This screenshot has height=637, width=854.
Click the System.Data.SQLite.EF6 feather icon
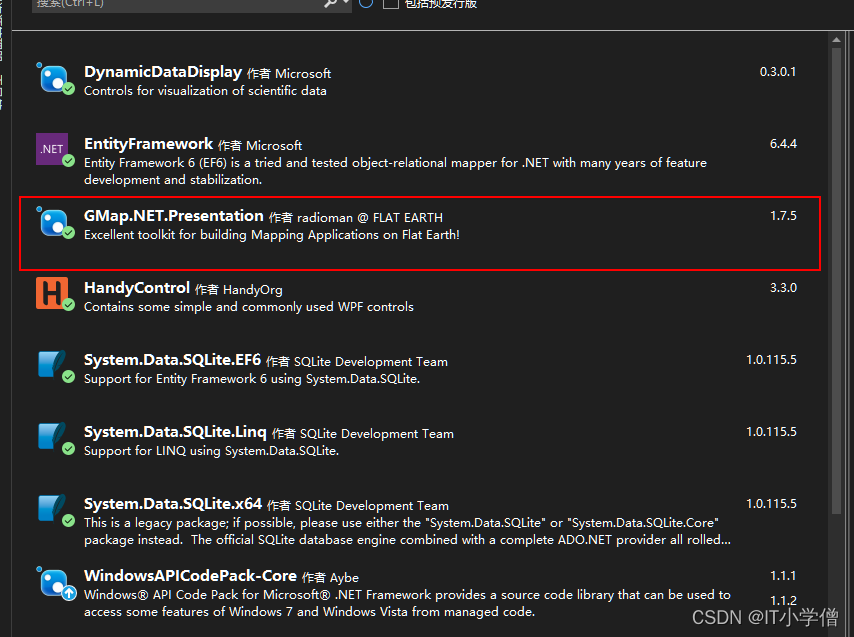click(54, 366)
